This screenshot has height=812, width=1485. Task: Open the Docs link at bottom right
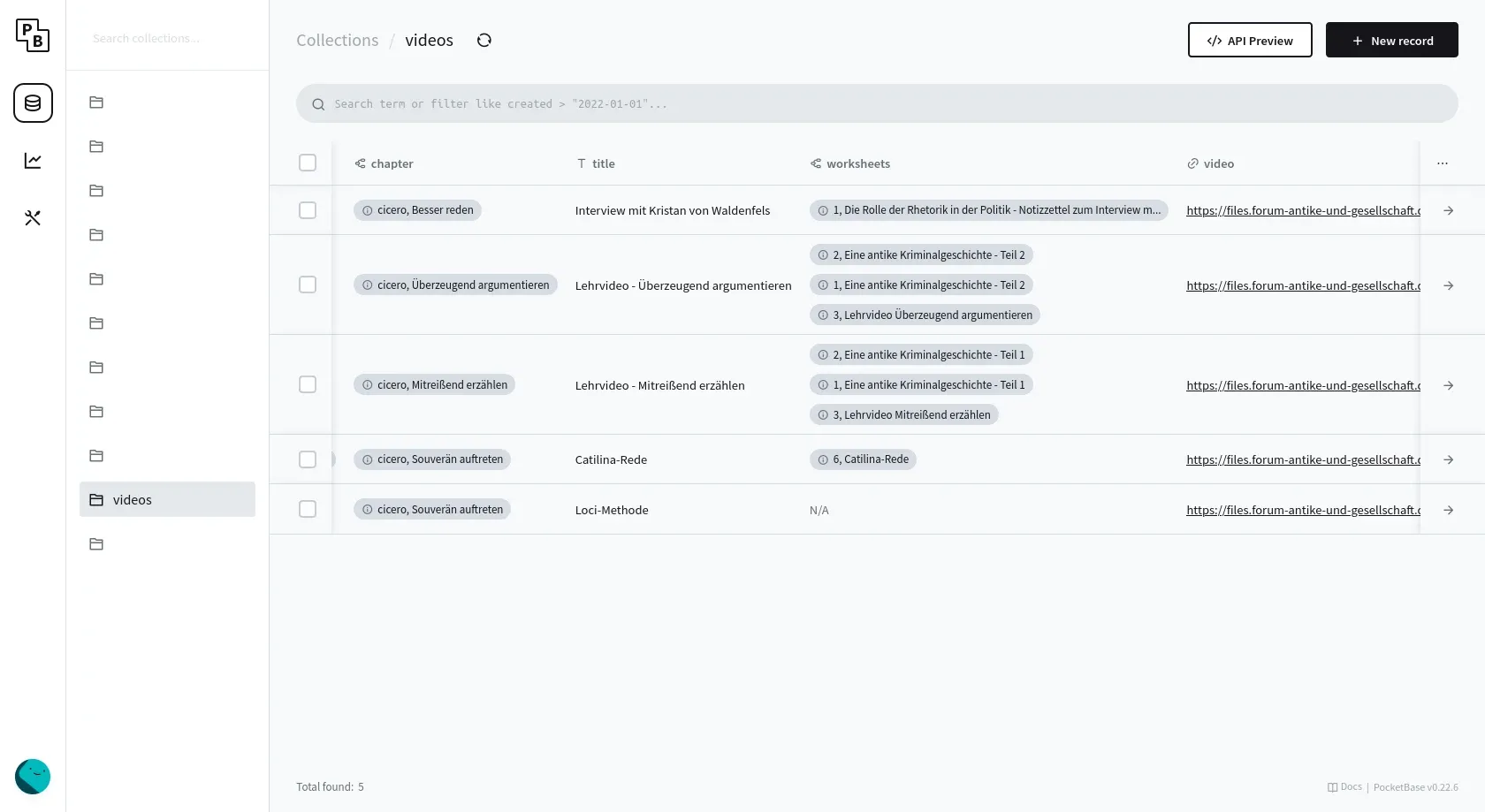1344,786
